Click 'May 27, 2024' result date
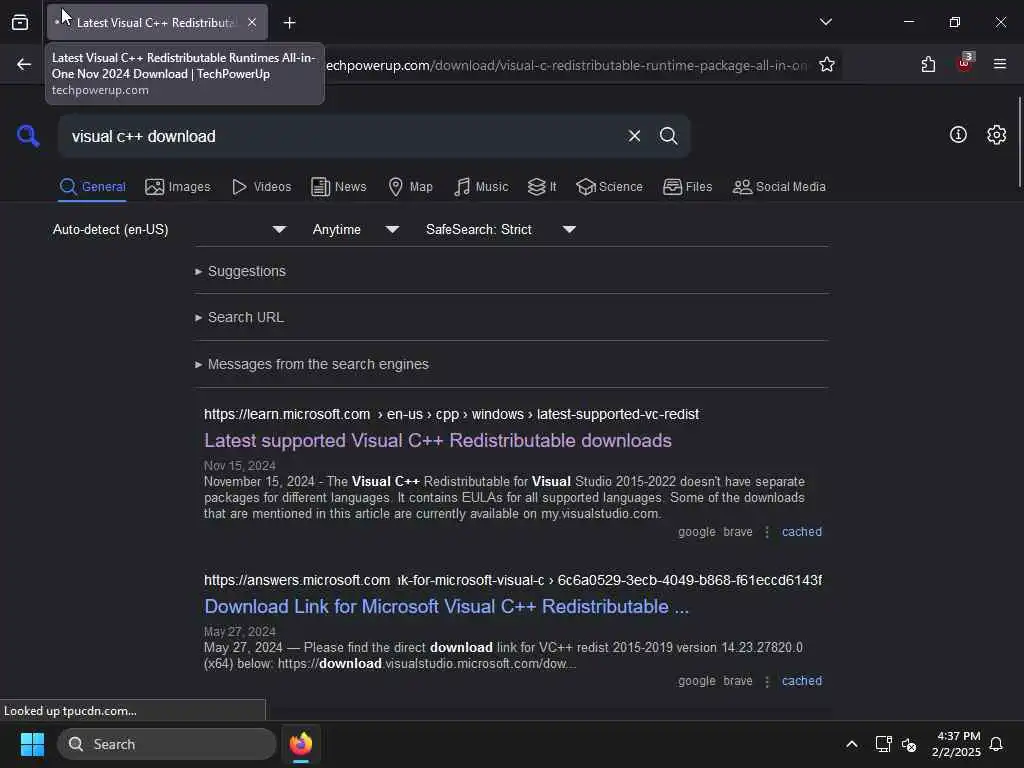 coord(240,632)
